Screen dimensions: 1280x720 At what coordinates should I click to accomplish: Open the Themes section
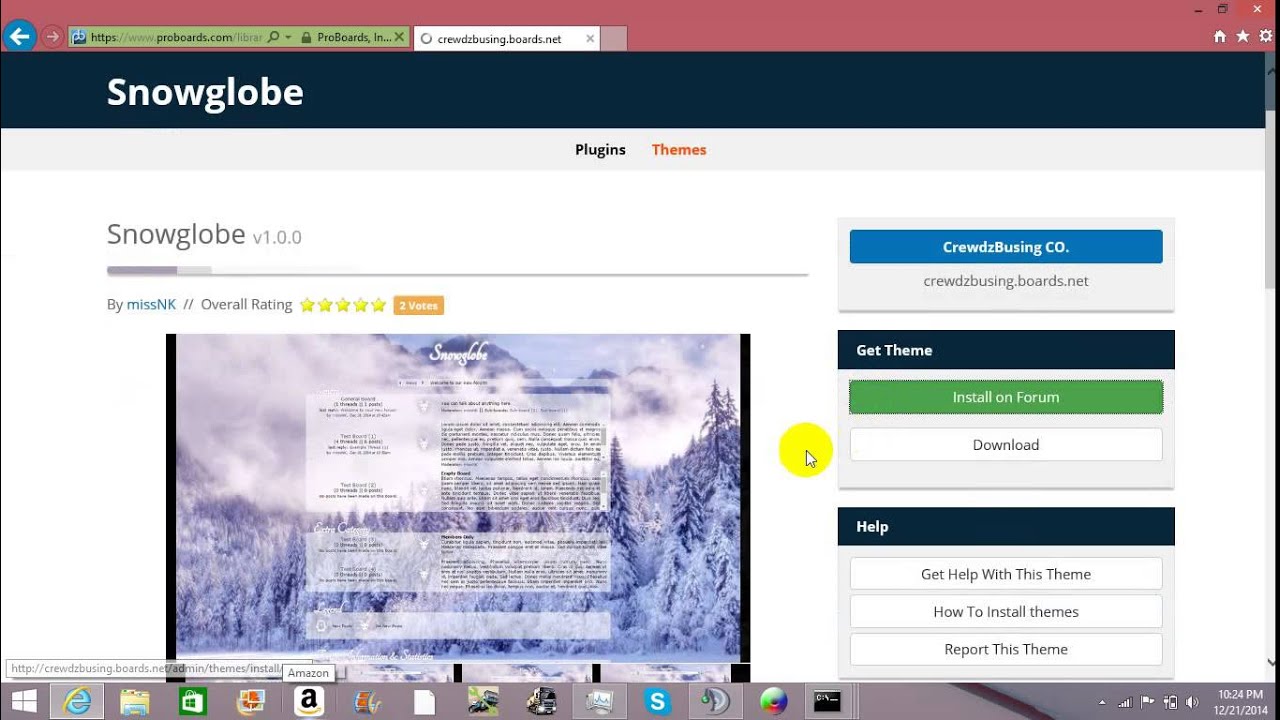pos(679,150)
